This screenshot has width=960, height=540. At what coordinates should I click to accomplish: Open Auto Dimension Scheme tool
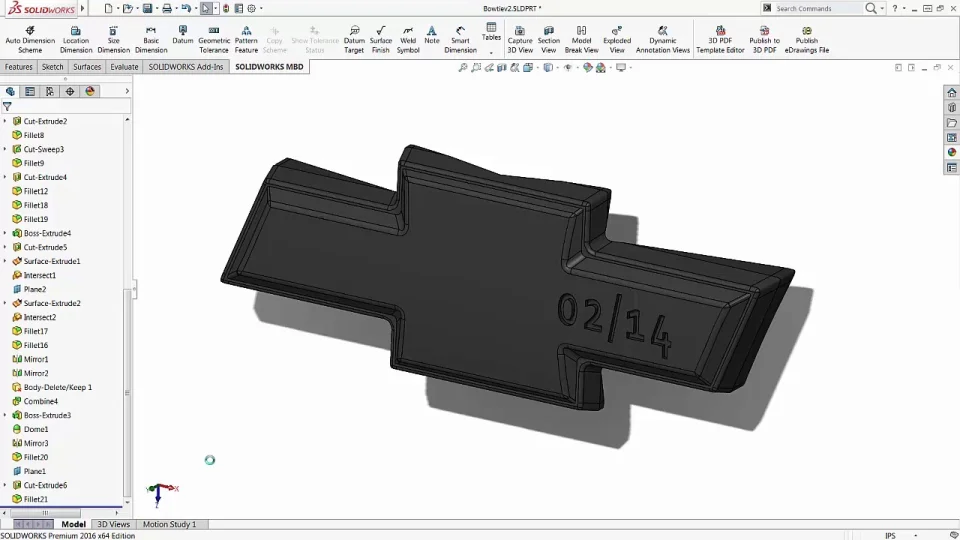pyautogui.click(x=30, y=40)
